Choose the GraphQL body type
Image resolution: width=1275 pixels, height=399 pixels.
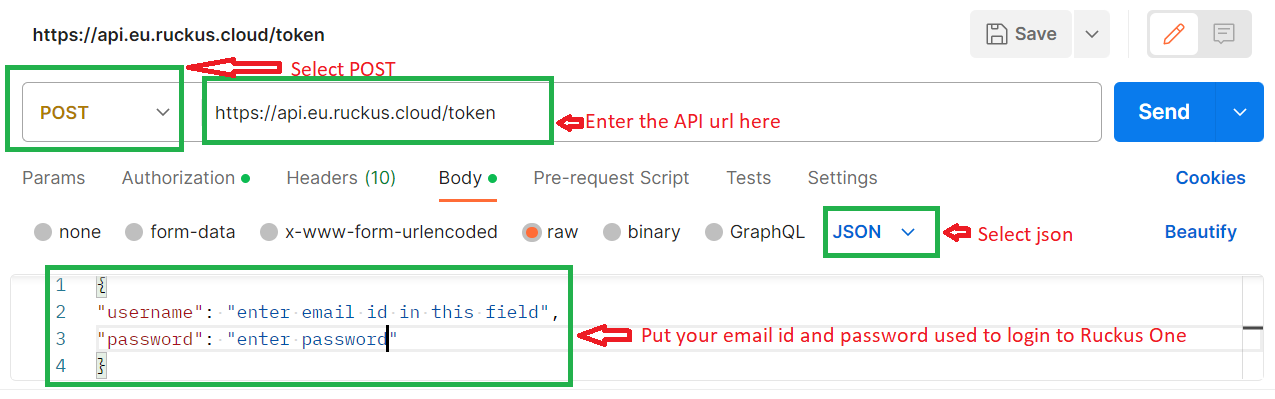tap(755, 232)
